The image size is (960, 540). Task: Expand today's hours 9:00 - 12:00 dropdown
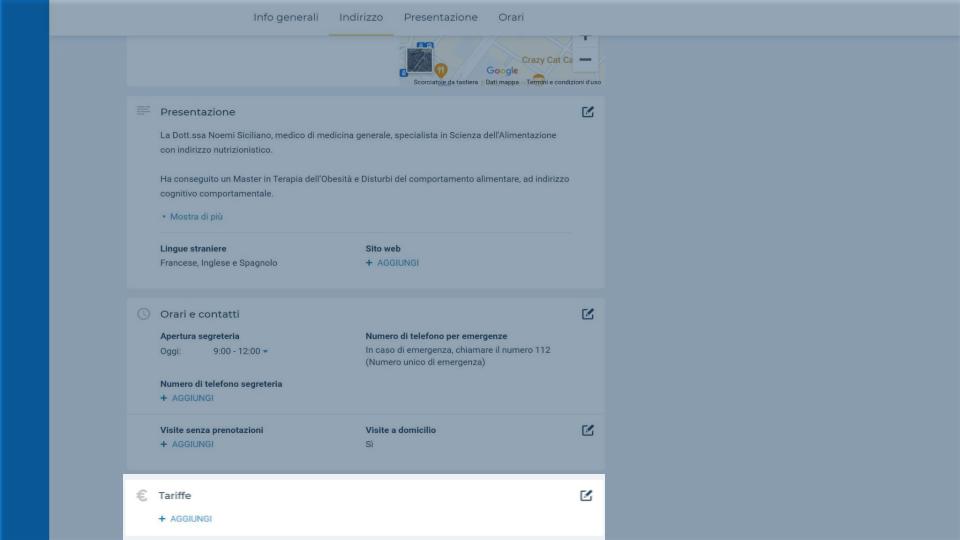pos(241,351)
